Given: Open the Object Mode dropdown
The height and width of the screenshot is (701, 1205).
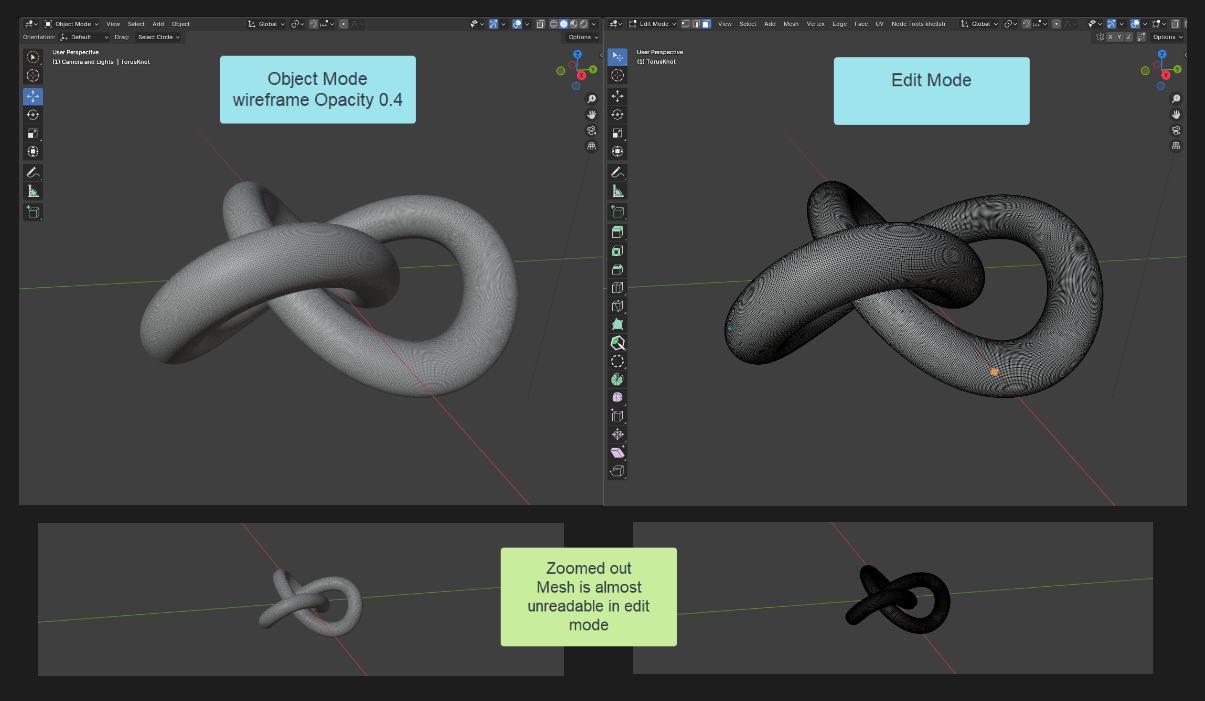Looking at the screenshot, I should 71,23.
